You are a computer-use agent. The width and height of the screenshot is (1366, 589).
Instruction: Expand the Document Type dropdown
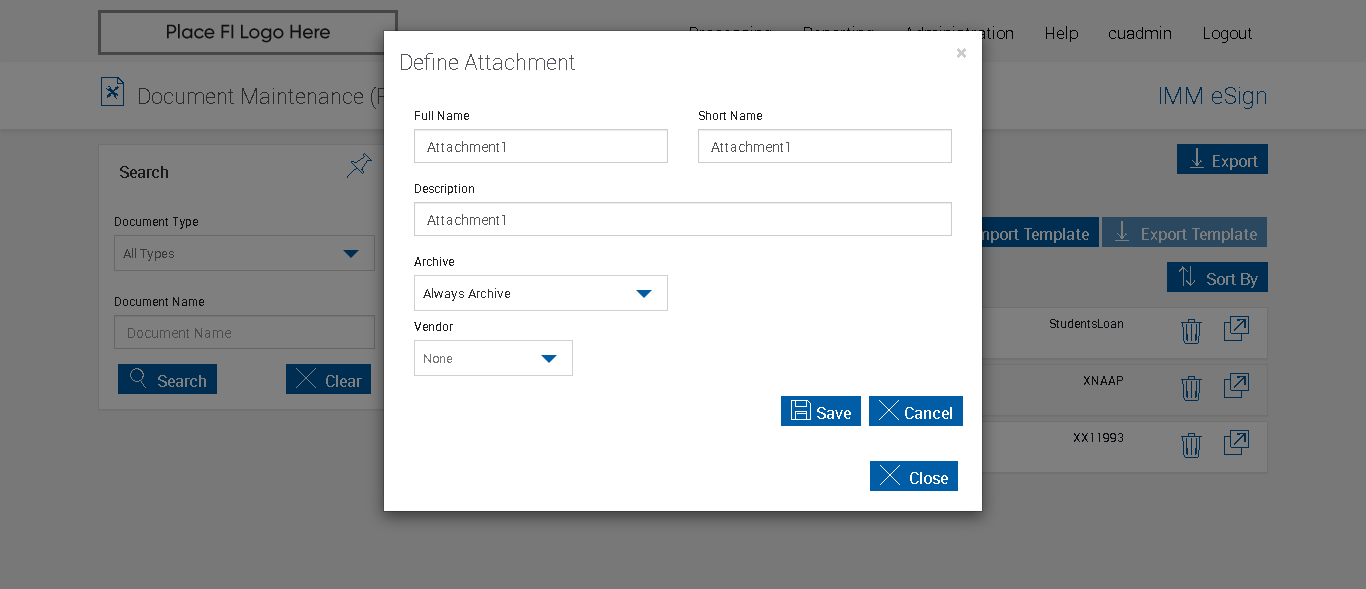(244, 254)
